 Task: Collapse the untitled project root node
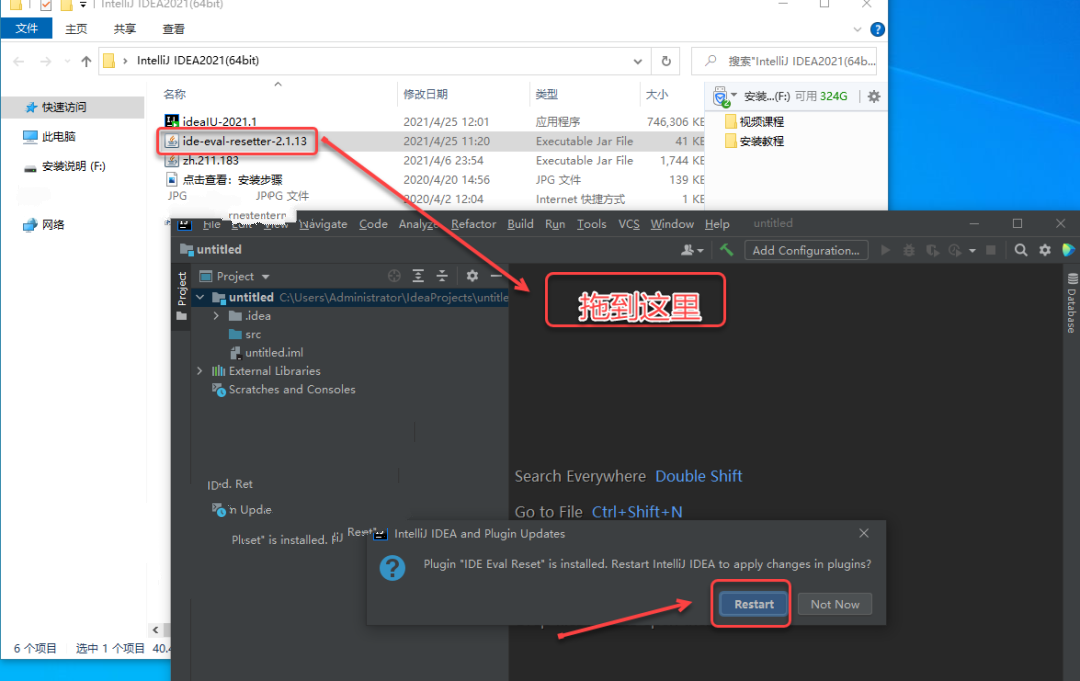point(200,297)
